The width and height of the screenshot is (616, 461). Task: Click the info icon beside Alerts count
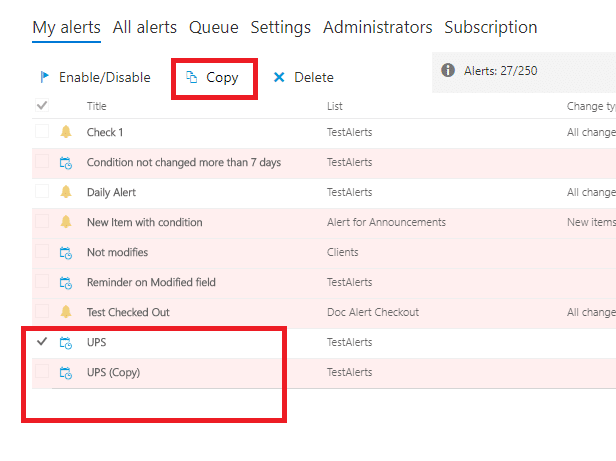click(x=448, y=70)
